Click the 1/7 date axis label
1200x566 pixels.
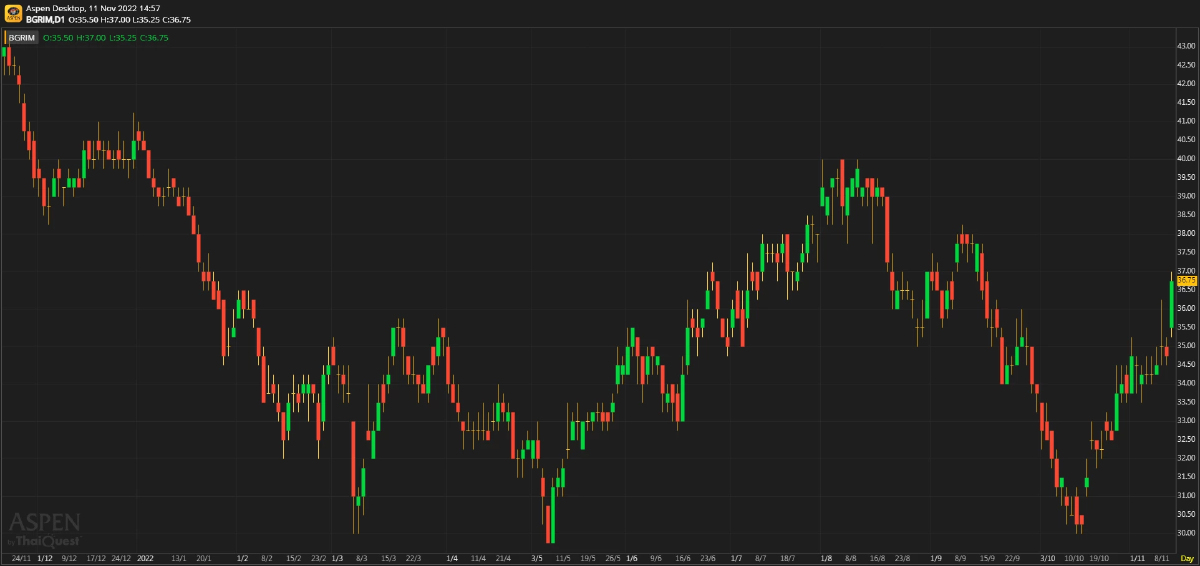click(x=736, y=557)
